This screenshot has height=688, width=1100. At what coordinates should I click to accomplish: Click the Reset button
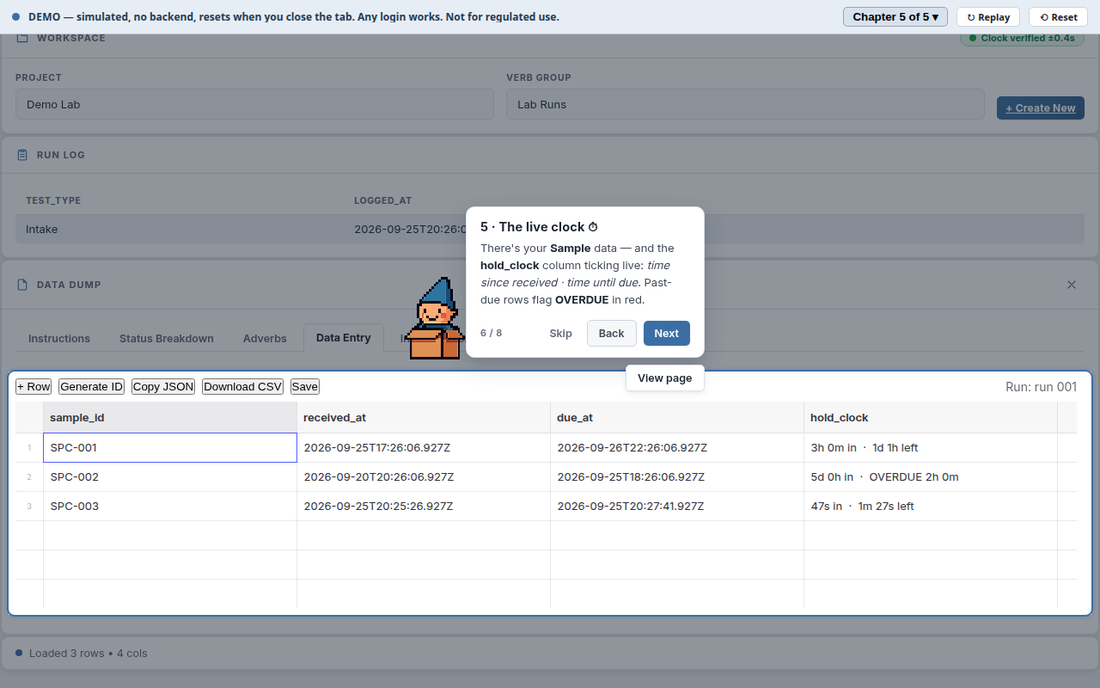(1058, 17)
